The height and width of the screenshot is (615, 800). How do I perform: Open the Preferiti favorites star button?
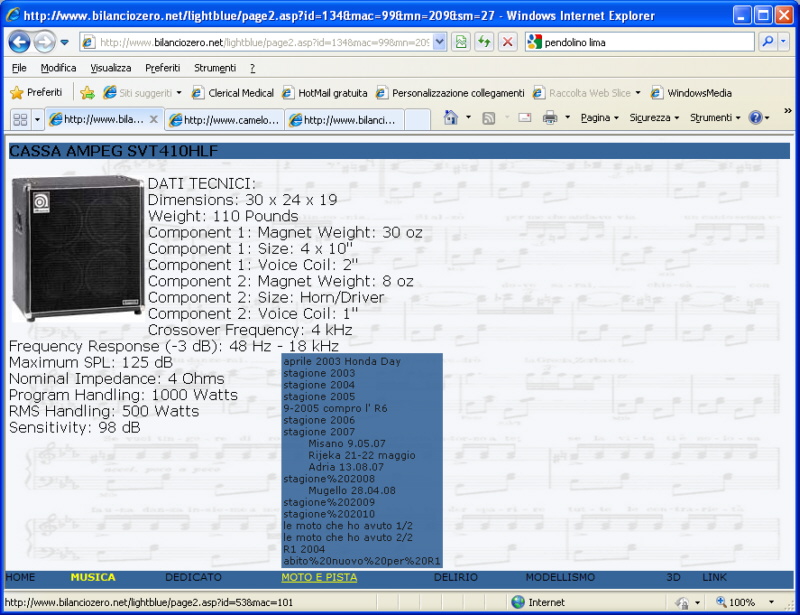coord(36,92)
